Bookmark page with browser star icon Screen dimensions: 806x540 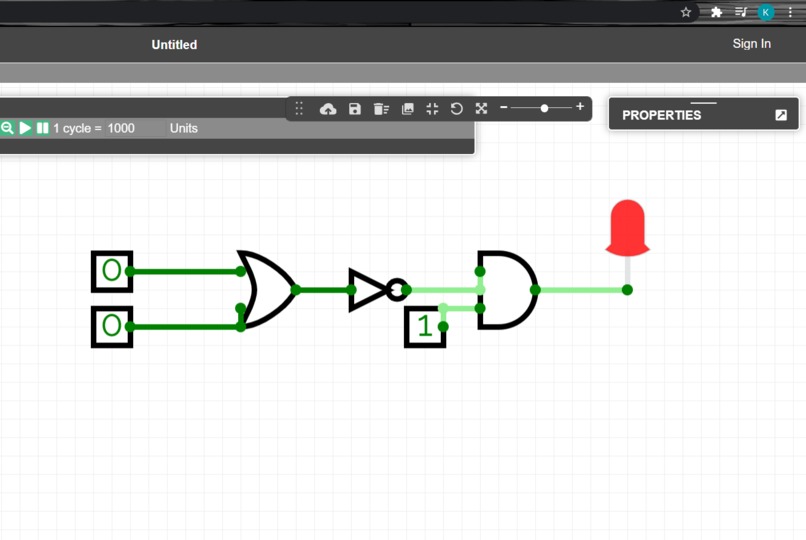pyautogui.click(x=686, y=12)
